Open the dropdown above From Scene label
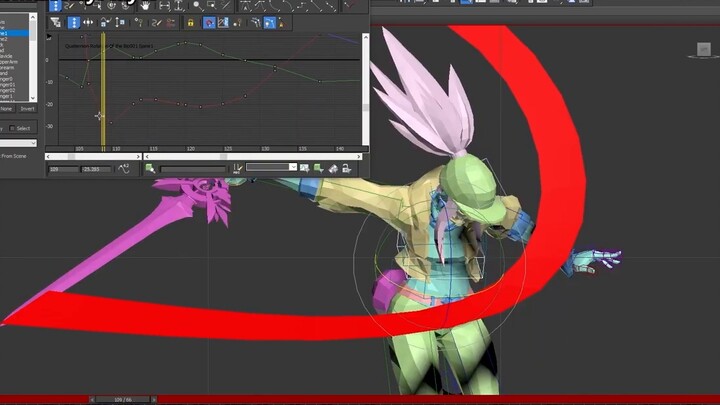This screenshot has height=405, width=720. [18, 143]
